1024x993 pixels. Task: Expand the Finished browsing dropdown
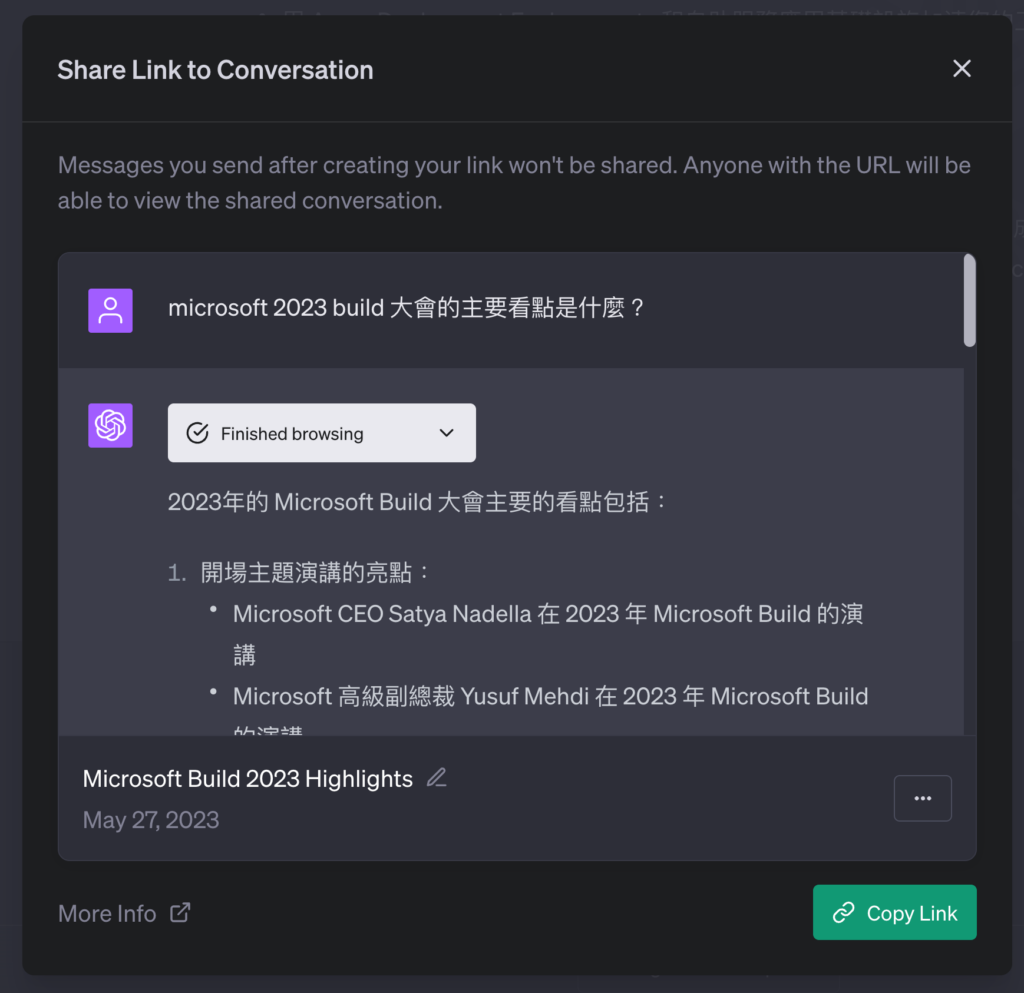click(x=321, y=433)
